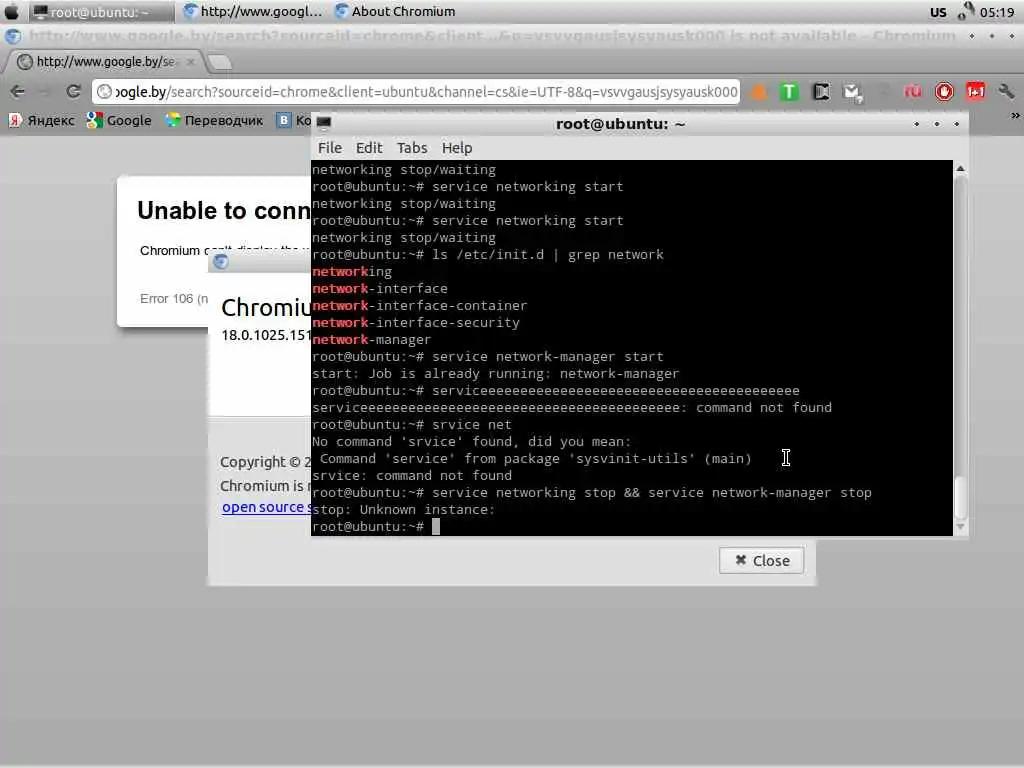Go back in Chromium

18,91
